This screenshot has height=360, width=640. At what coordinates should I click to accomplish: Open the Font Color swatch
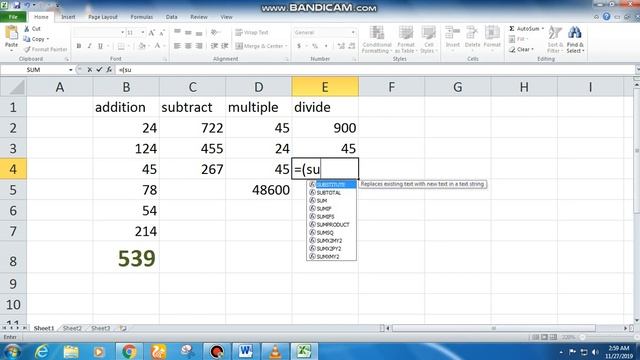point(157,46)
